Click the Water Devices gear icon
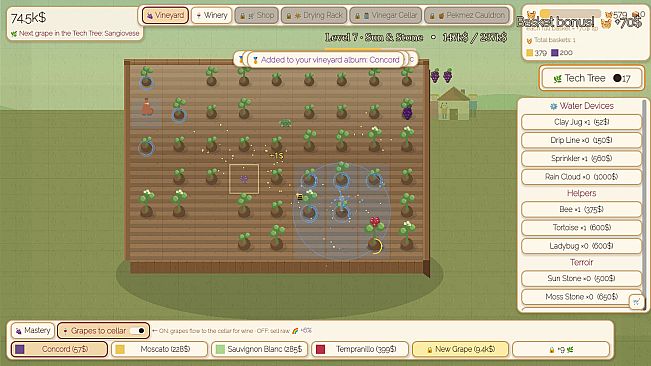Viewport: 651px width, 366px height. point(553,106)
